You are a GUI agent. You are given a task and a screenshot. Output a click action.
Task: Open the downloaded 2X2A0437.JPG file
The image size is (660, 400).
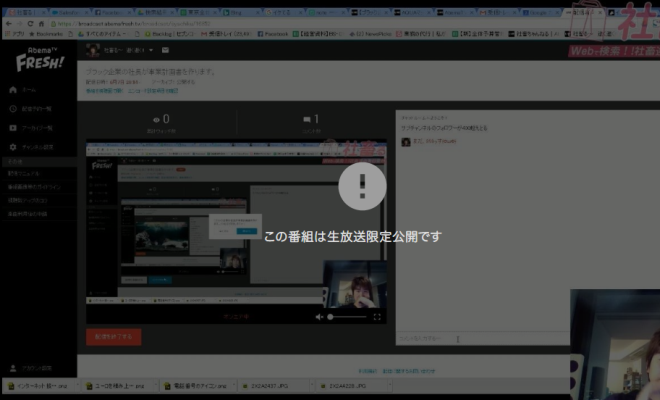(x=268, y=385)
